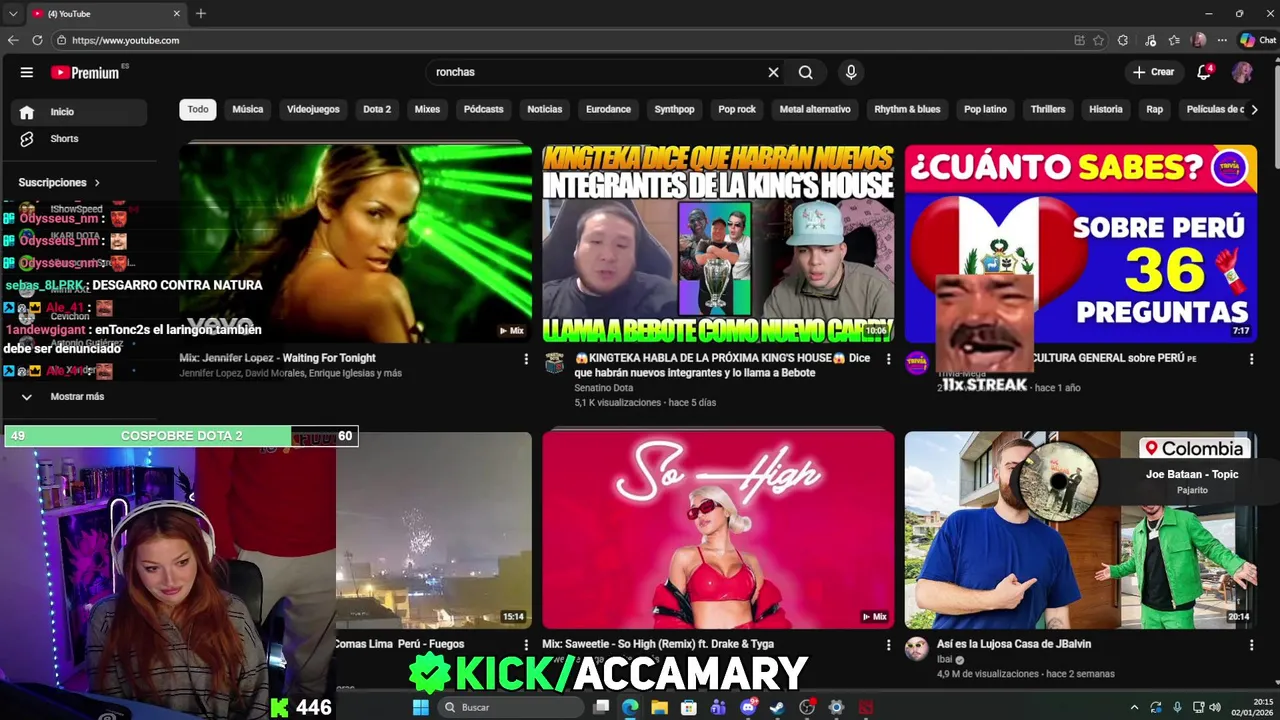Select the Todo filter chip
Screen dimensions: 1280x720
[198, 109]
